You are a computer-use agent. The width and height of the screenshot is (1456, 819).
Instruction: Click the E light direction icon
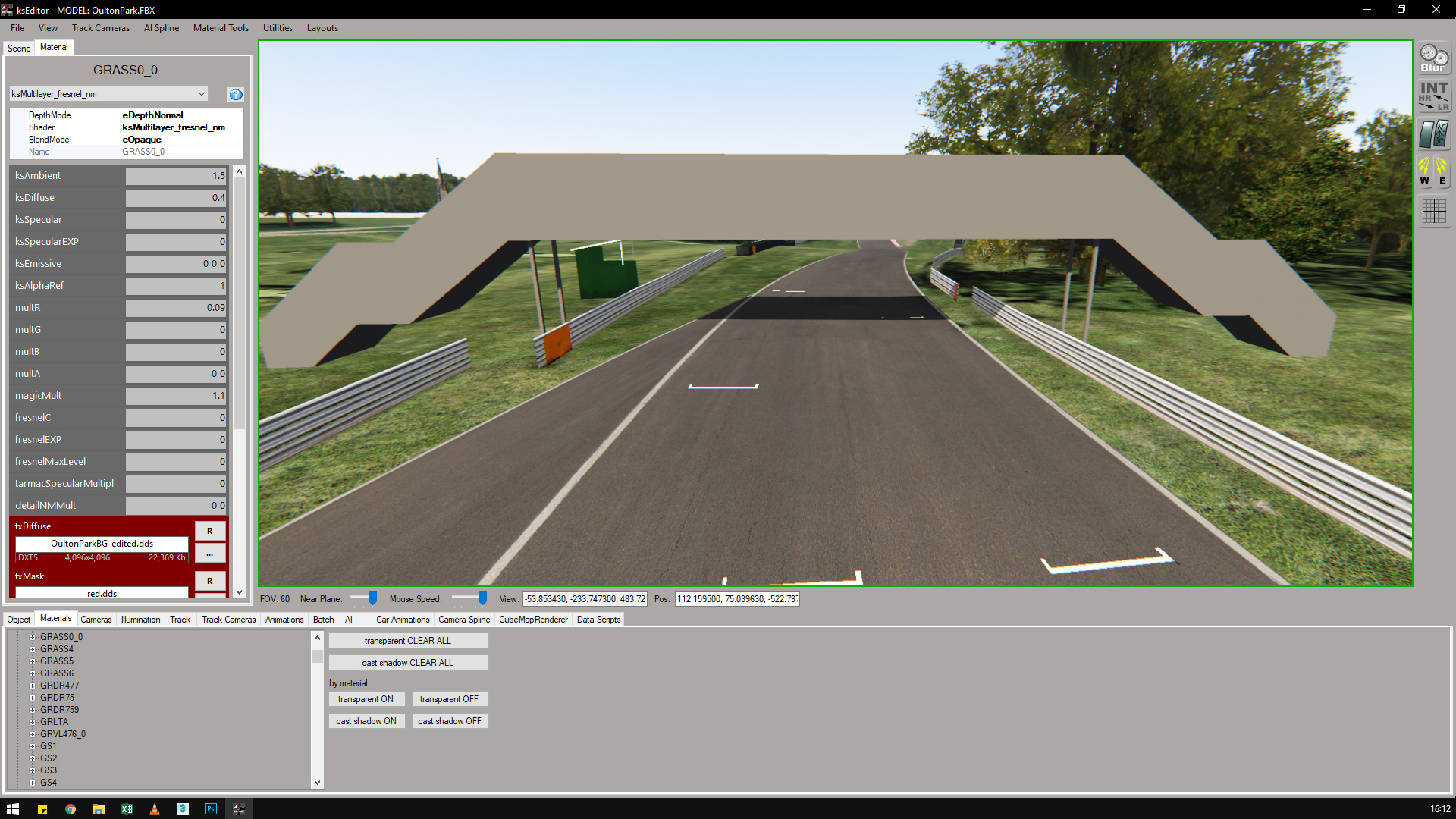pyautogui.click(x=1442, y=171)
